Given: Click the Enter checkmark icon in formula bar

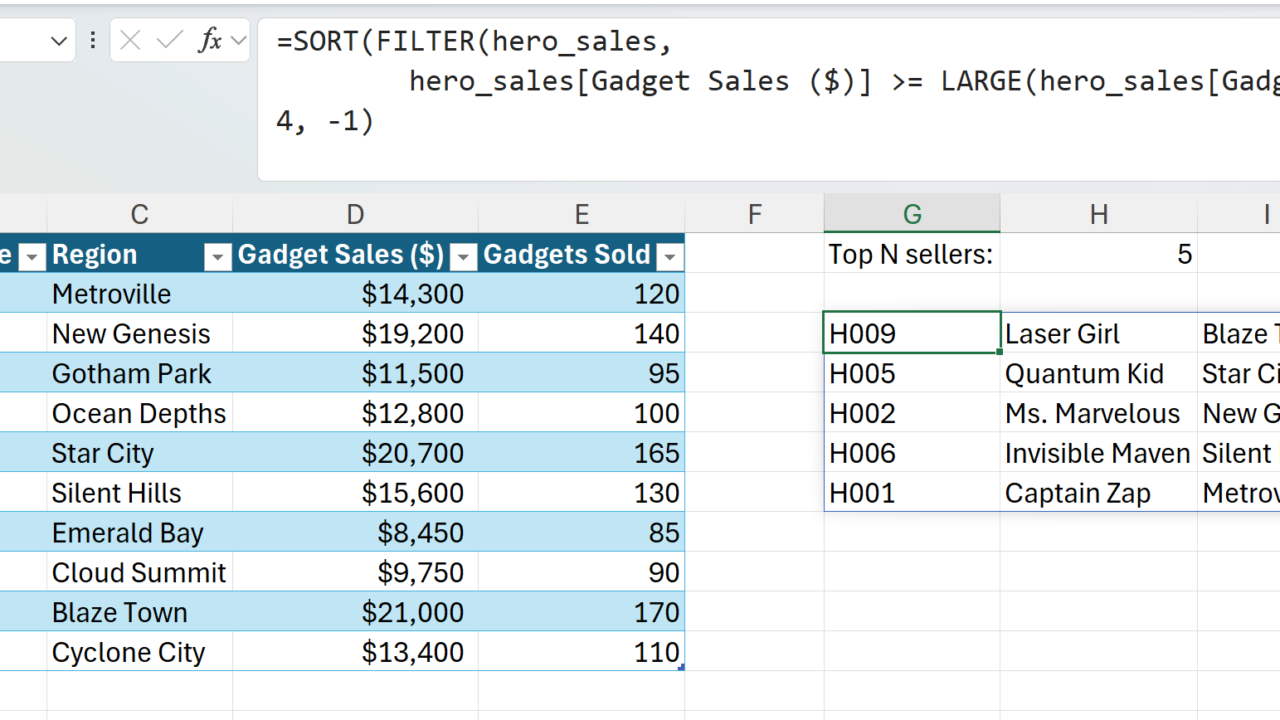Looking at the screenshot, I should (170, 41).
